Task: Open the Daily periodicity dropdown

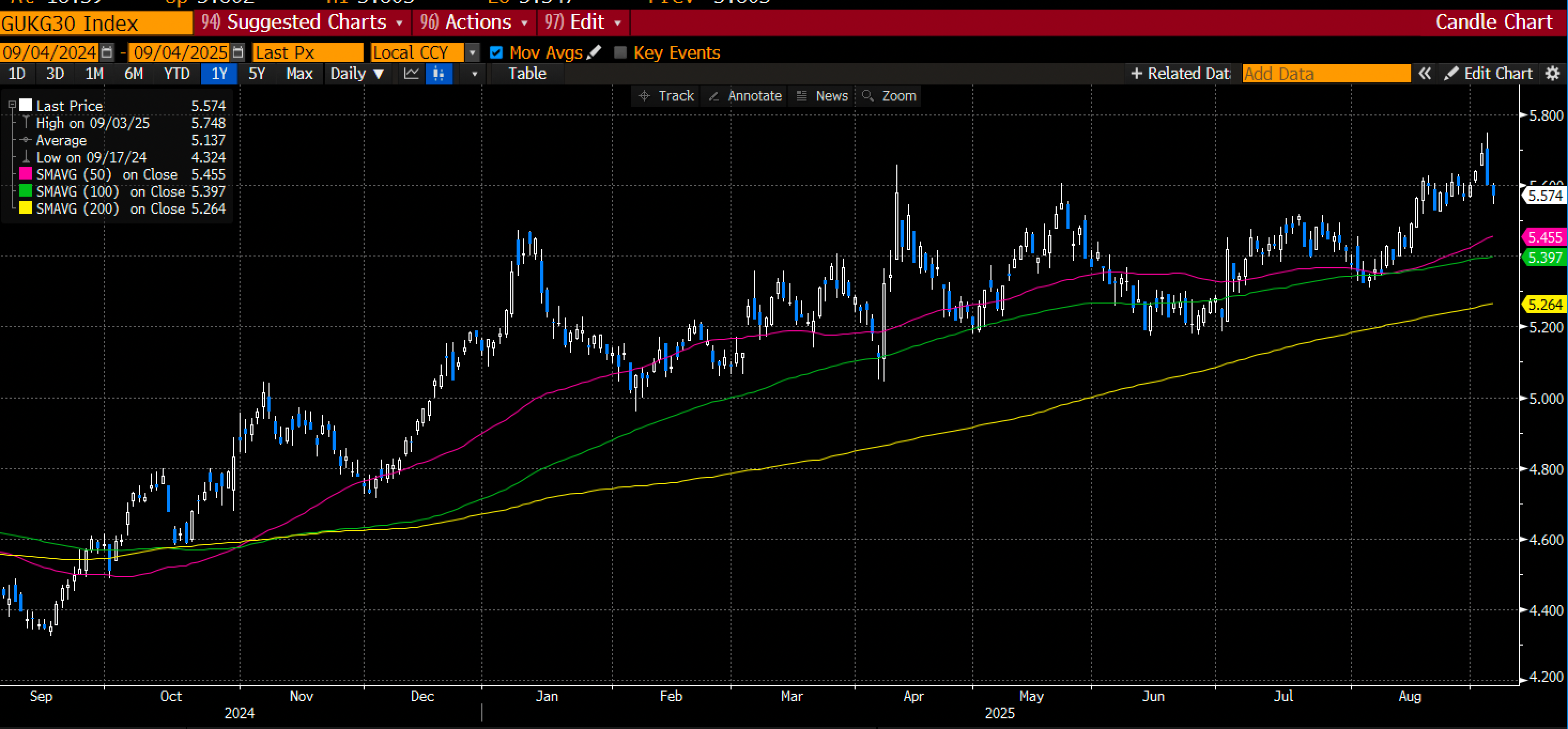Action: point(357,74)
